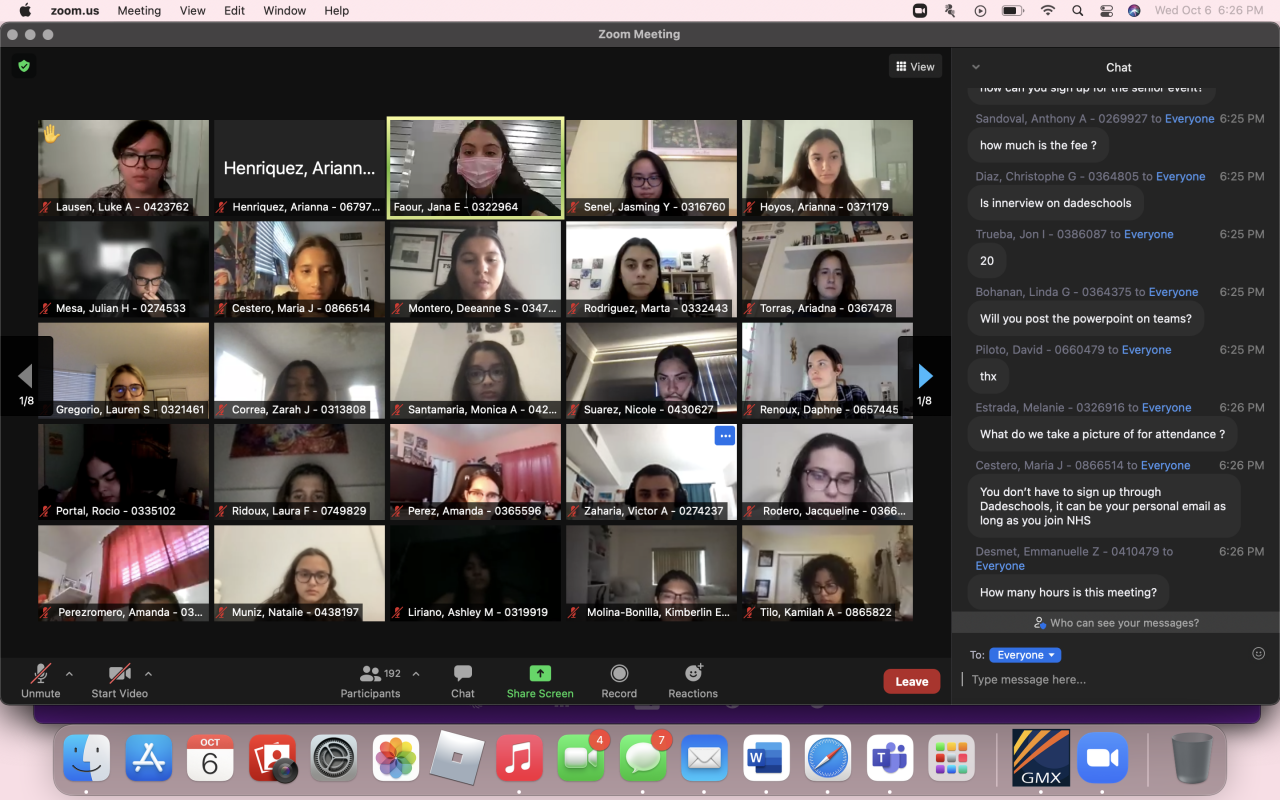
Task: Expand video options next to Start Video
Action: [x=148, y=674]
